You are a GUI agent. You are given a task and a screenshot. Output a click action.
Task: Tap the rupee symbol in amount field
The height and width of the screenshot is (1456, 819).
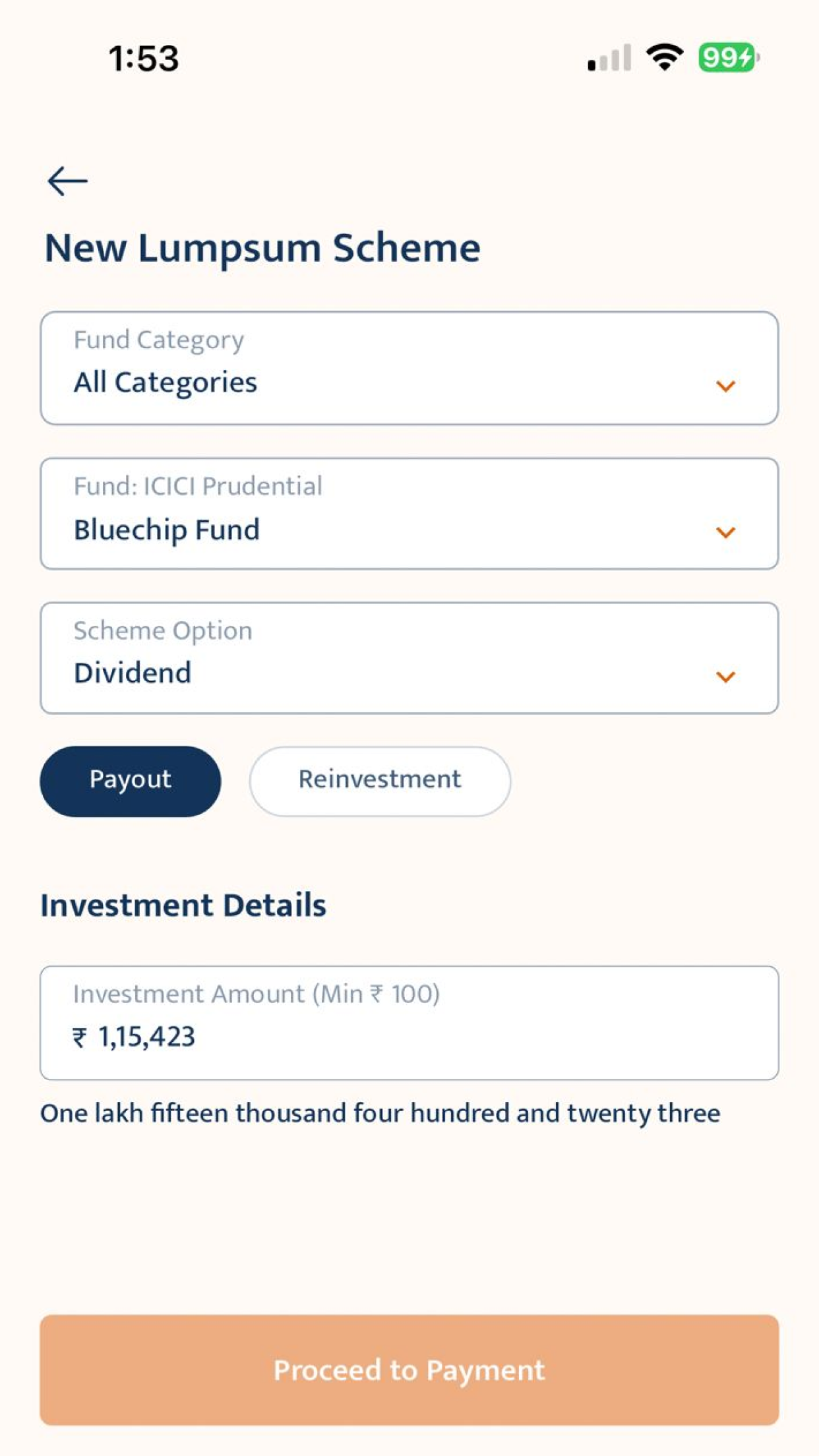point(80,1037)
